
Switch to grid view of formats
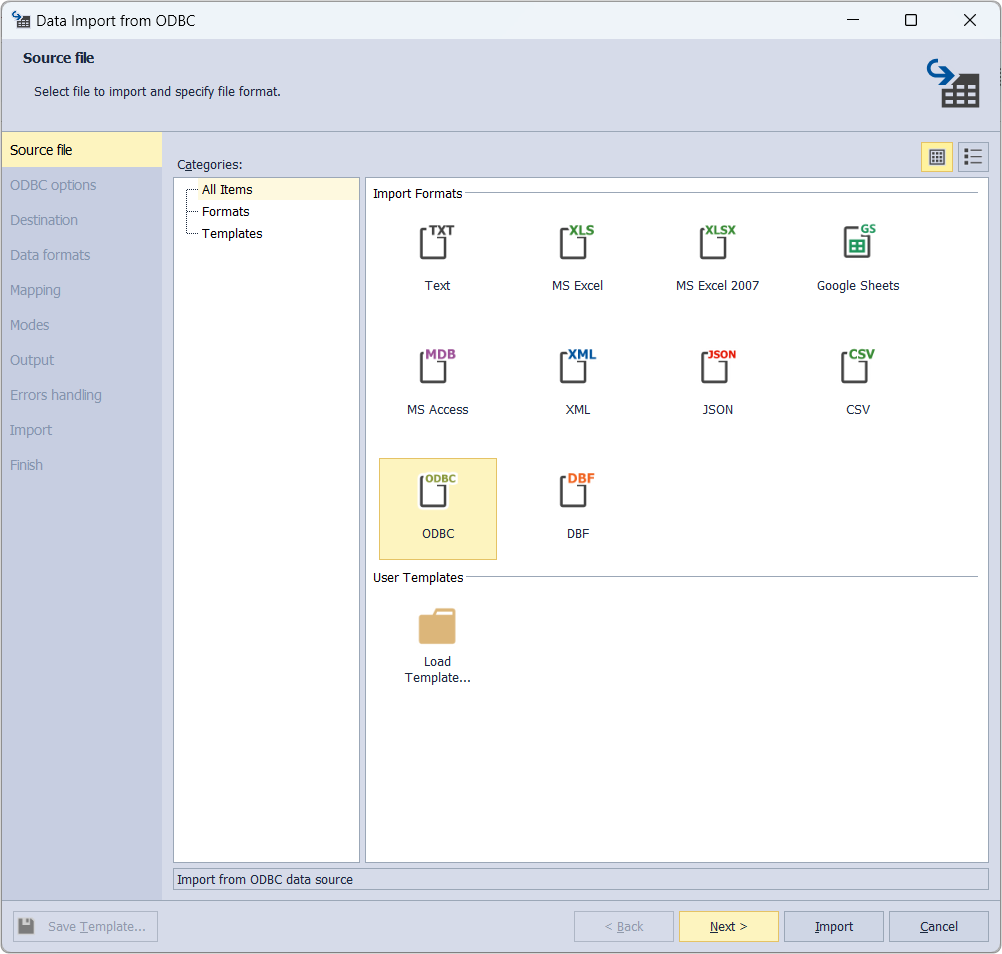(x=937, y=157)
